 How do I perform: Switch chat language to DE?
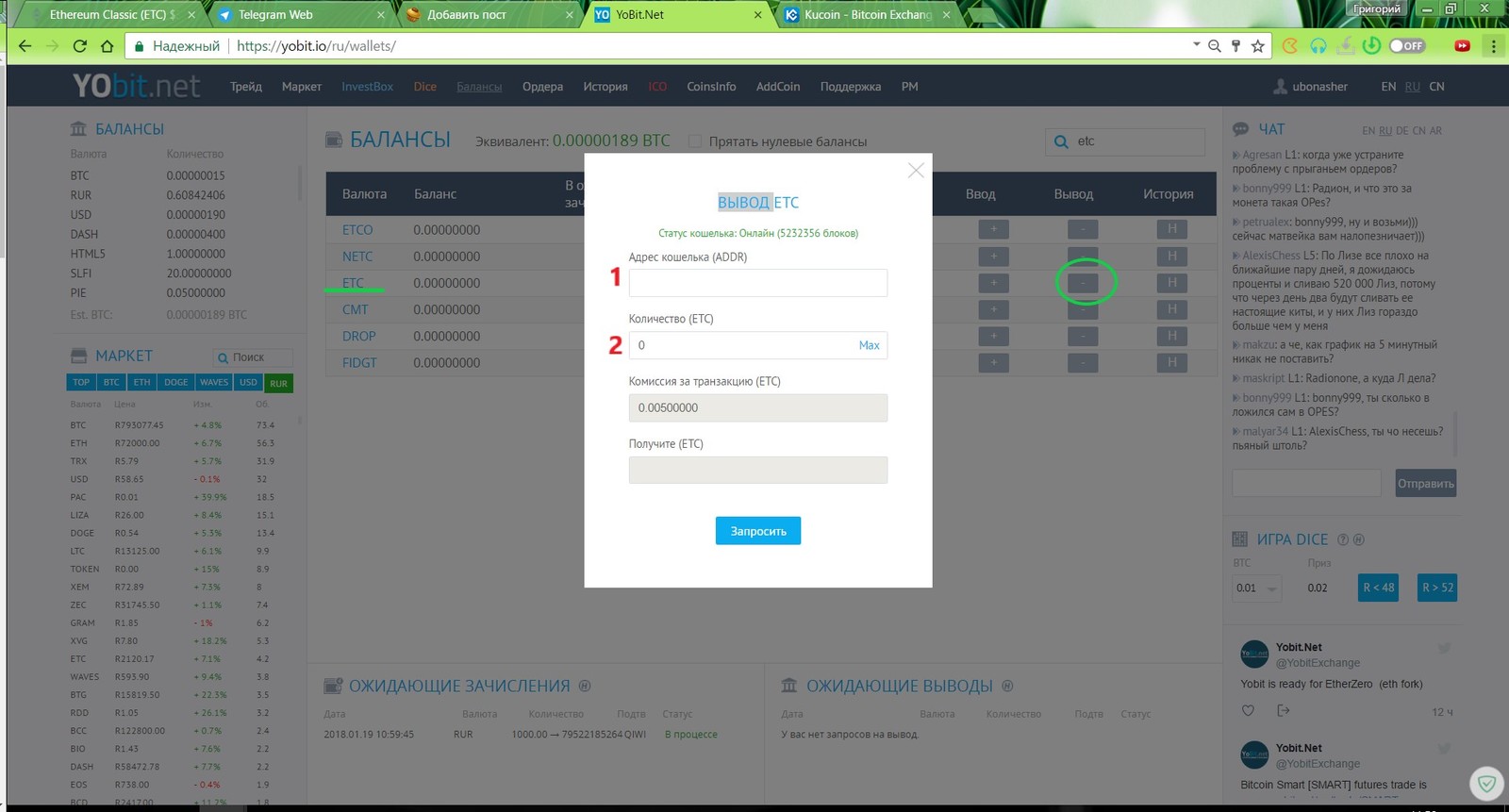(1402, 131)
